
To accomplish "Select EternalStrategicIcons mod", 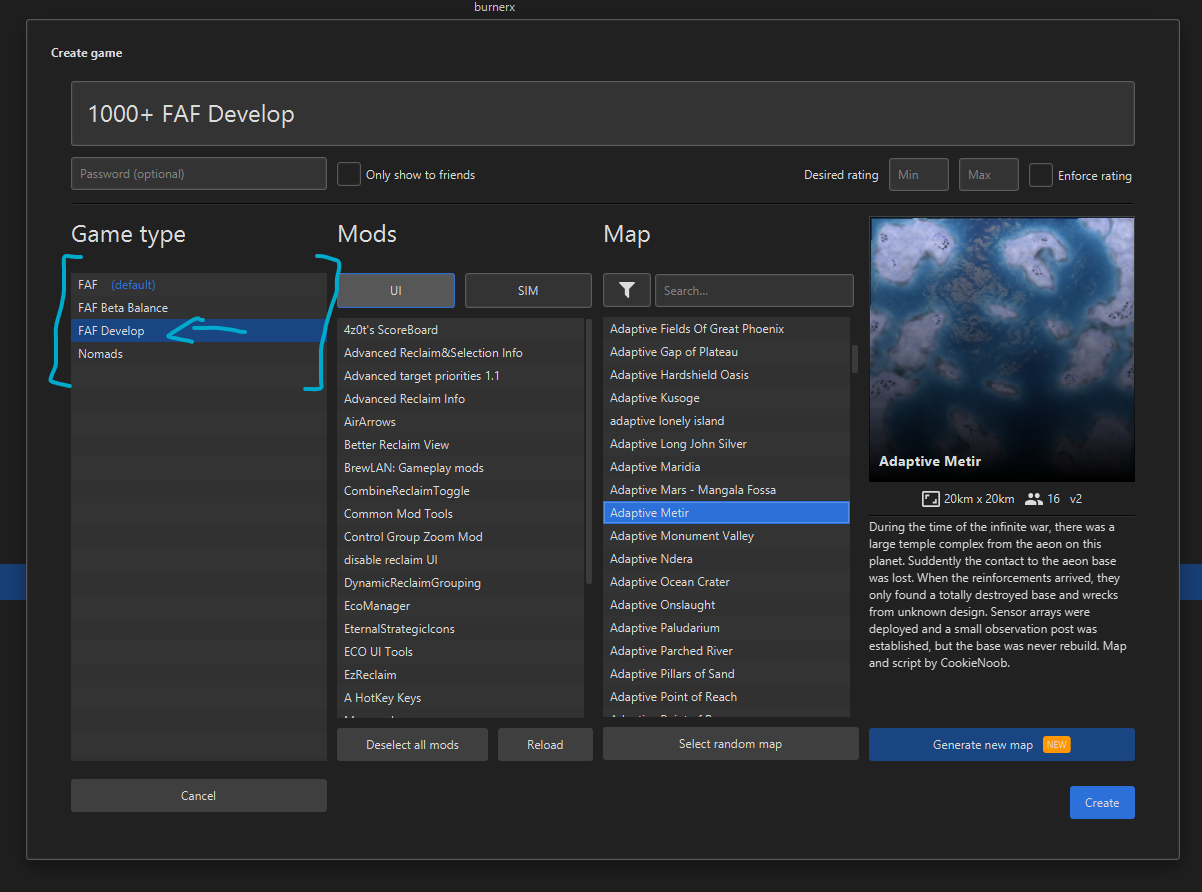I will (460, 629).
